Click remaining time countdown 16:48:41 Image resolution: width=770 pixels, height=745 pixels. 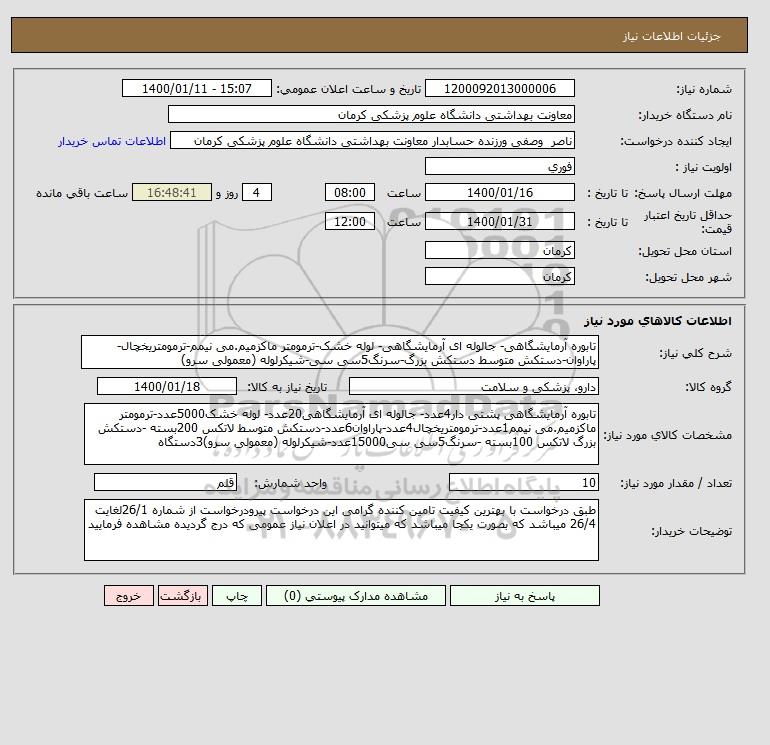click(172, 193)
